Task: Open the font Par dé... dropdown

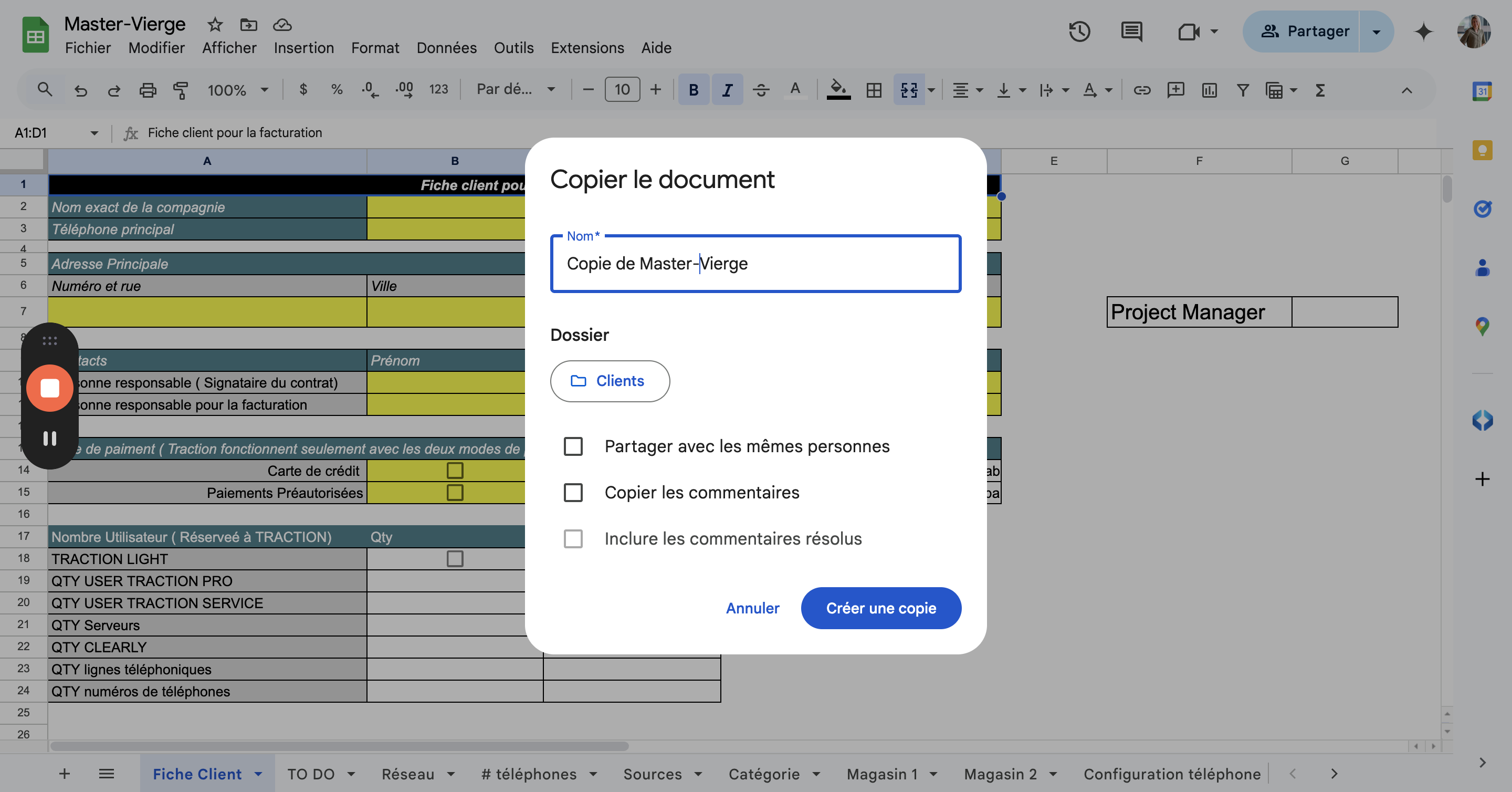Action: pos(516,89)
